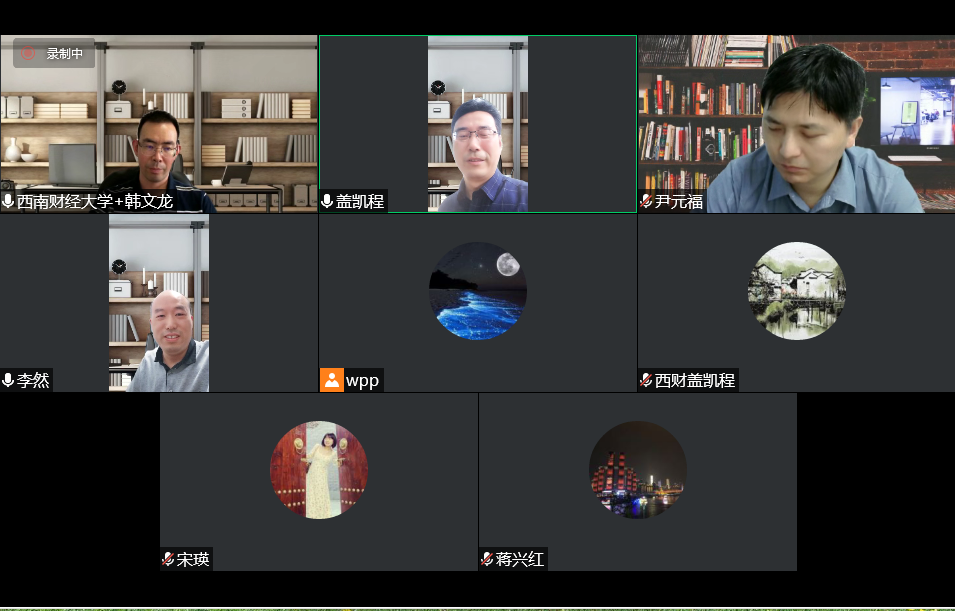The height and width of the screenshot is (611, 955).
Task: Select 宋瑛's red door avatar
Action: tap(319, 470)
